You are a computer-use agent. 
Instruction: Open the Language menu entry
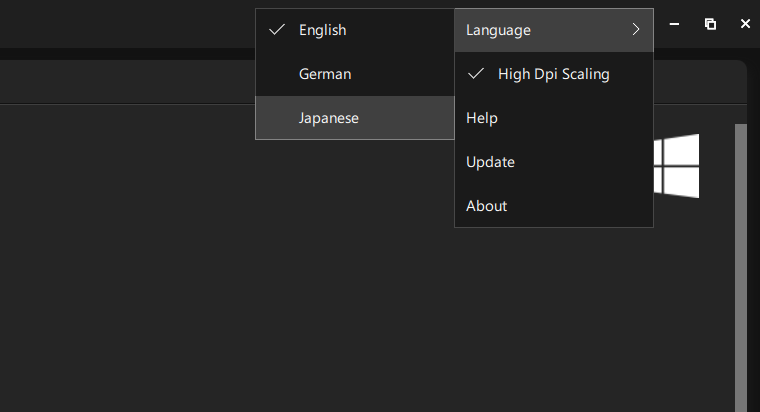coord(554,30)
